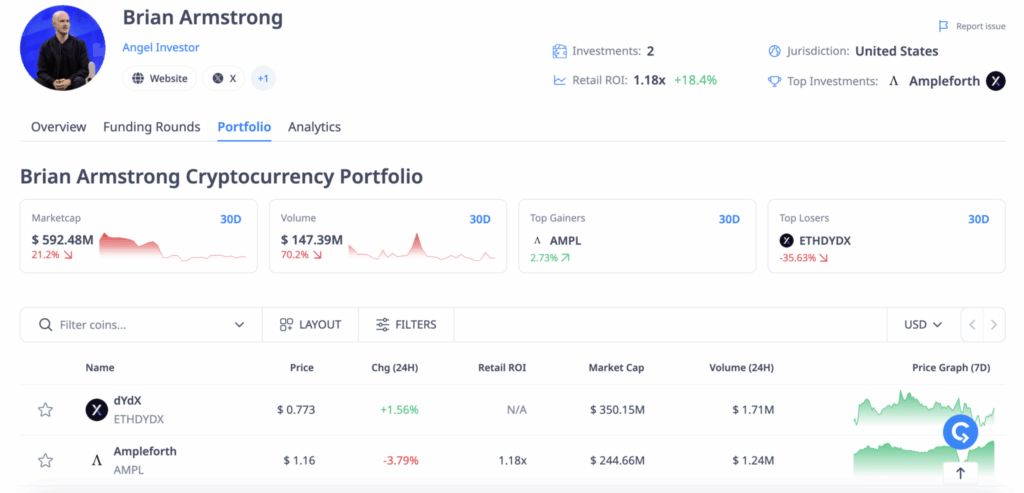Open the Ampleforth coin name link

pyautogui.click(x=145, y=451)
